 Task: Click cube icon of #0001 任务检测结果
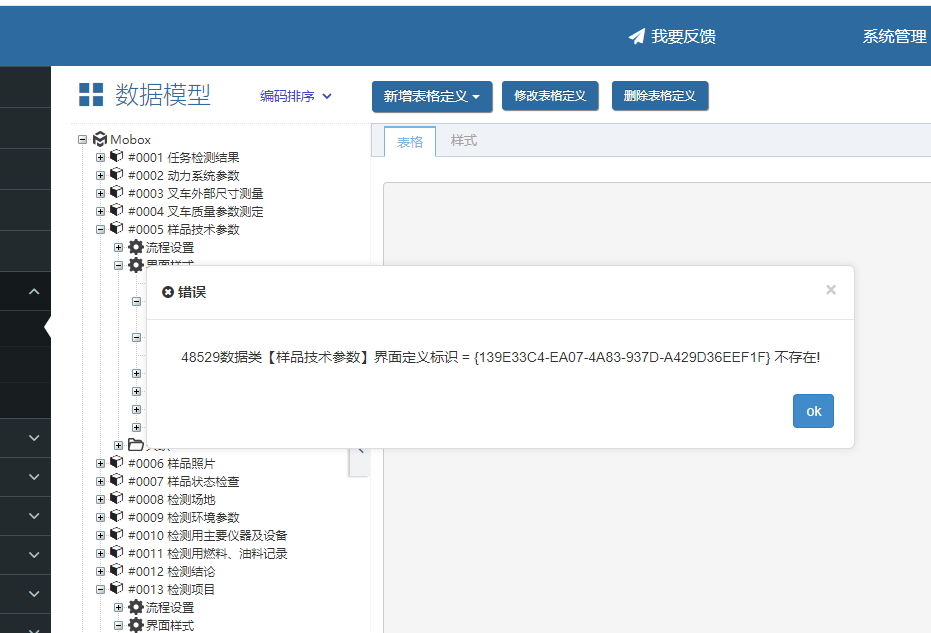tap(117, 157)
